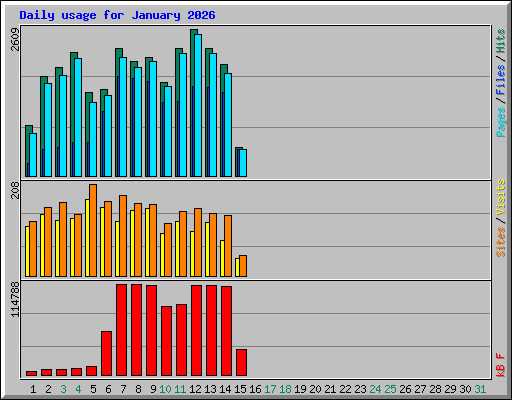Image resolution: width=512 pixels, height=400 pixels.
Task: Select day 29 on the date axis
Action: [450, 389]
